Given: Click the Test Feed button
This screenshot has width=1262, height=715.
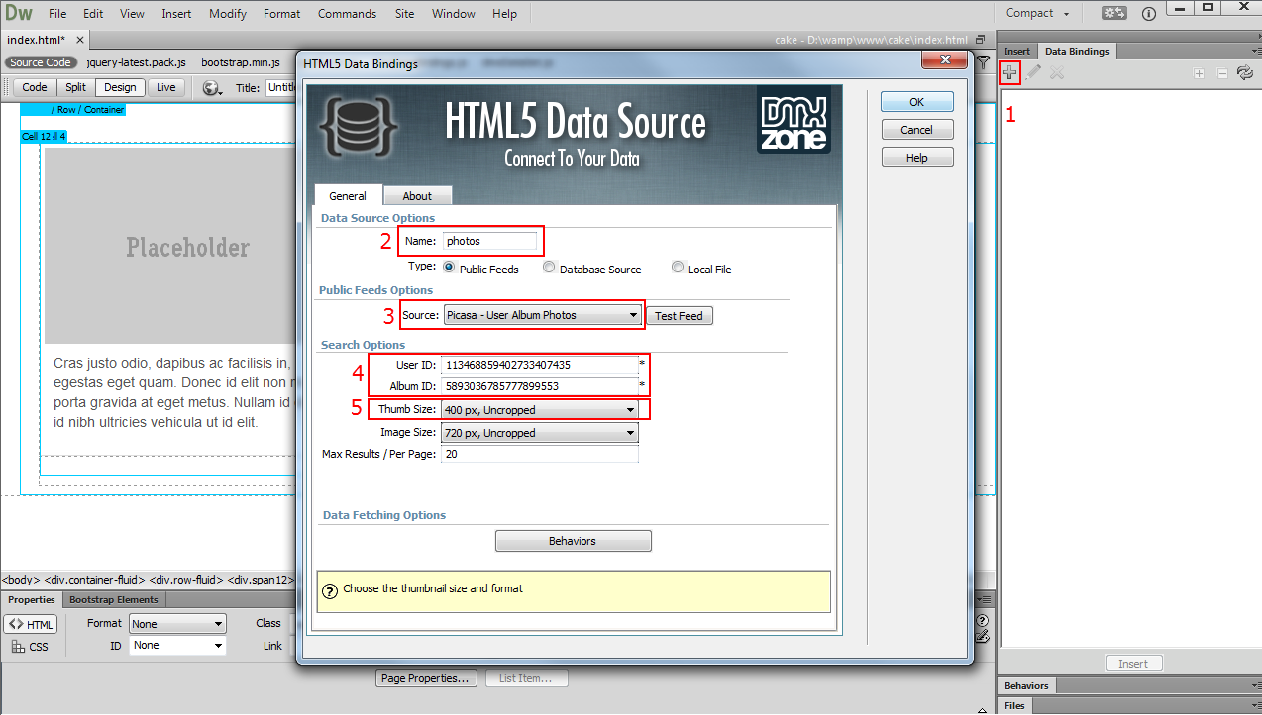Looking at the screenshot, I should tap(679, 316).
